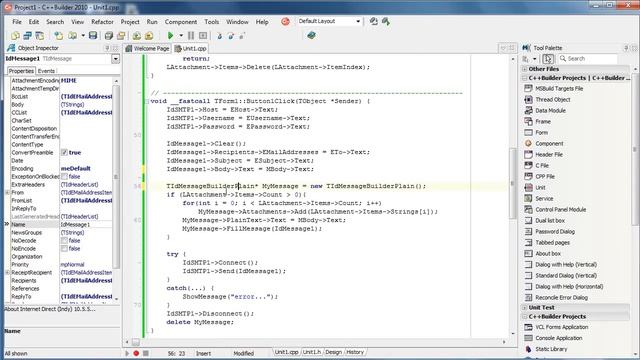
Task: Select VCL Forms Application item
Action: coord(562,327)
